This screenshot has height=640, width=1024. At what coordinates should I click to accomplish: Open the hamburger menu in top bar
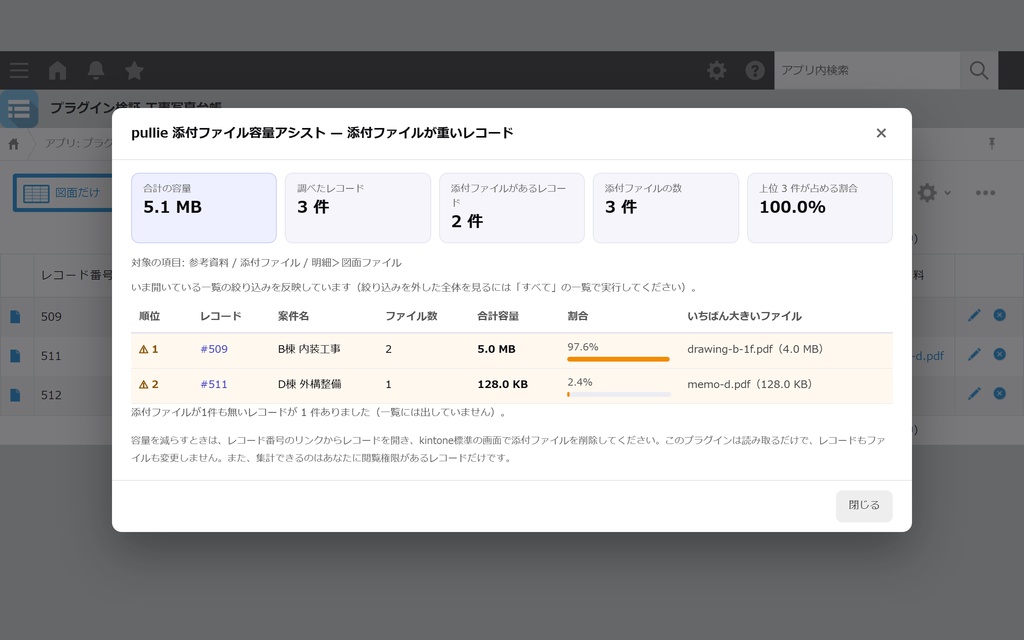pos(19,70)
